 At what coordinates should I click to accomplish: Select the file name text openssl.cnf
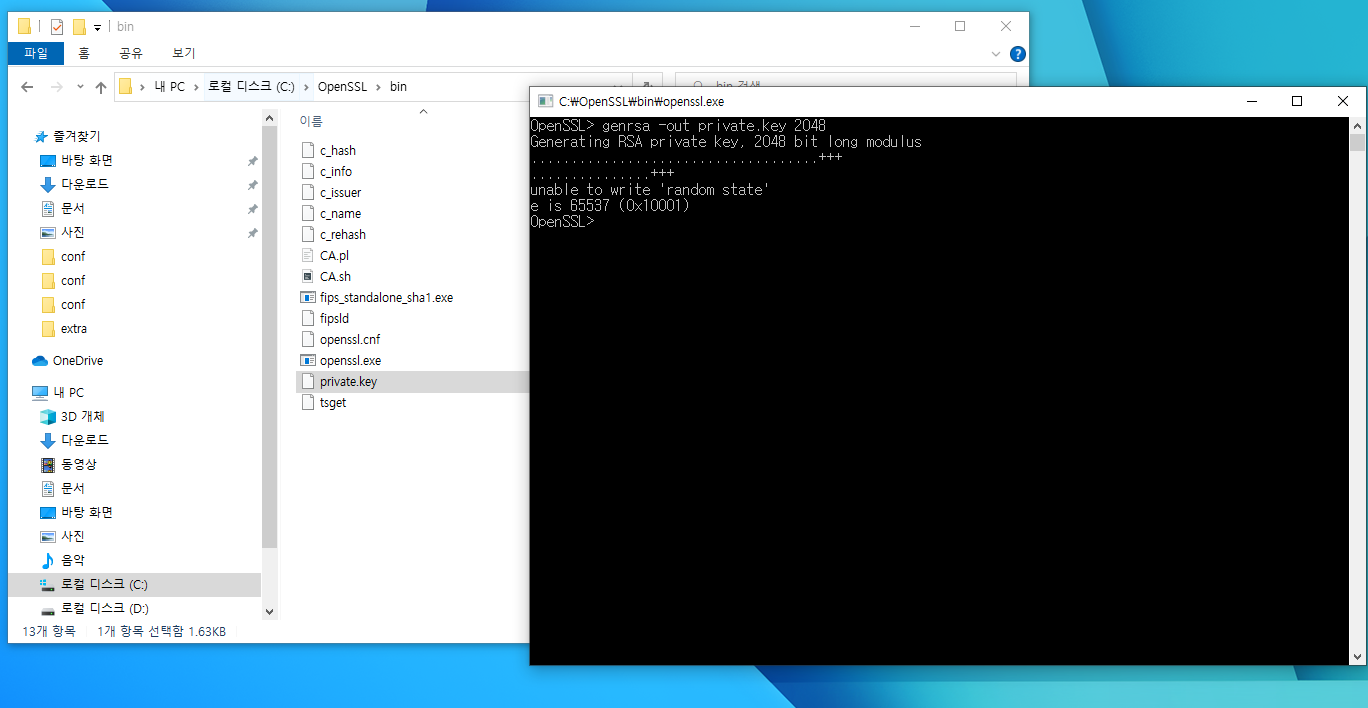click(350, 339)
